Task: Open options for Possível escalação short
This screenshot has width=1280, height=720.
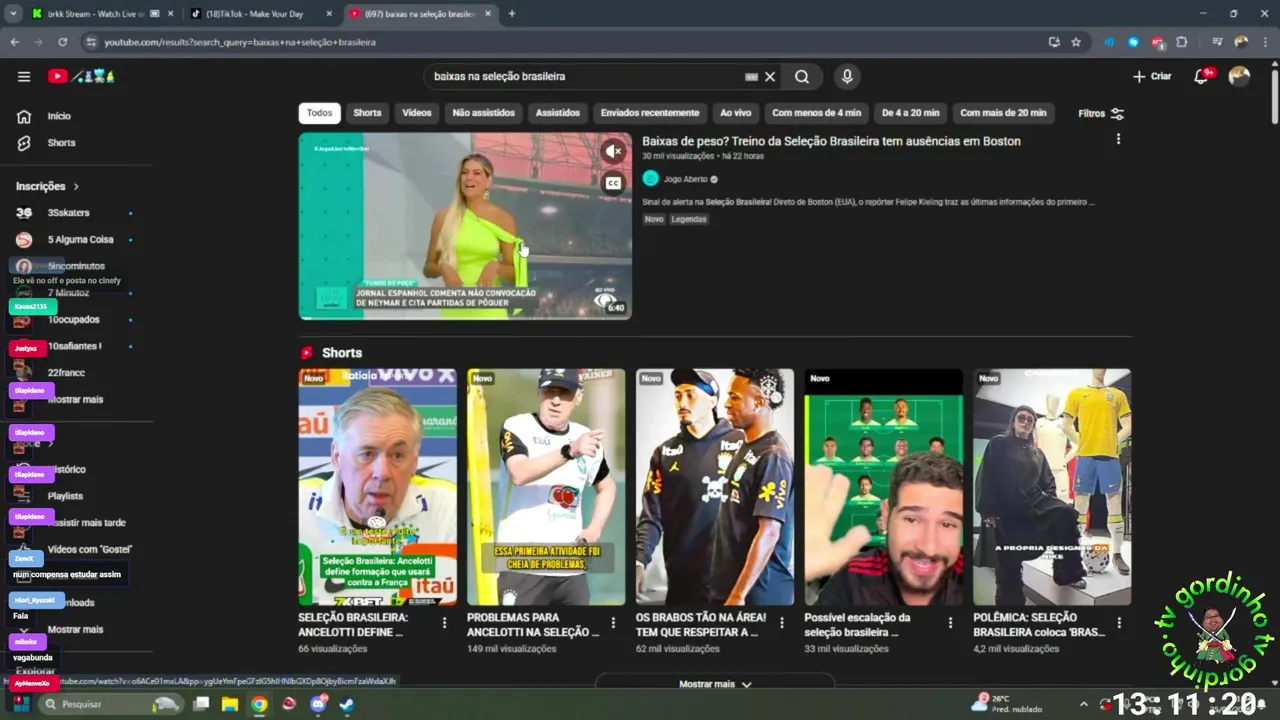Action: point(951,622)
